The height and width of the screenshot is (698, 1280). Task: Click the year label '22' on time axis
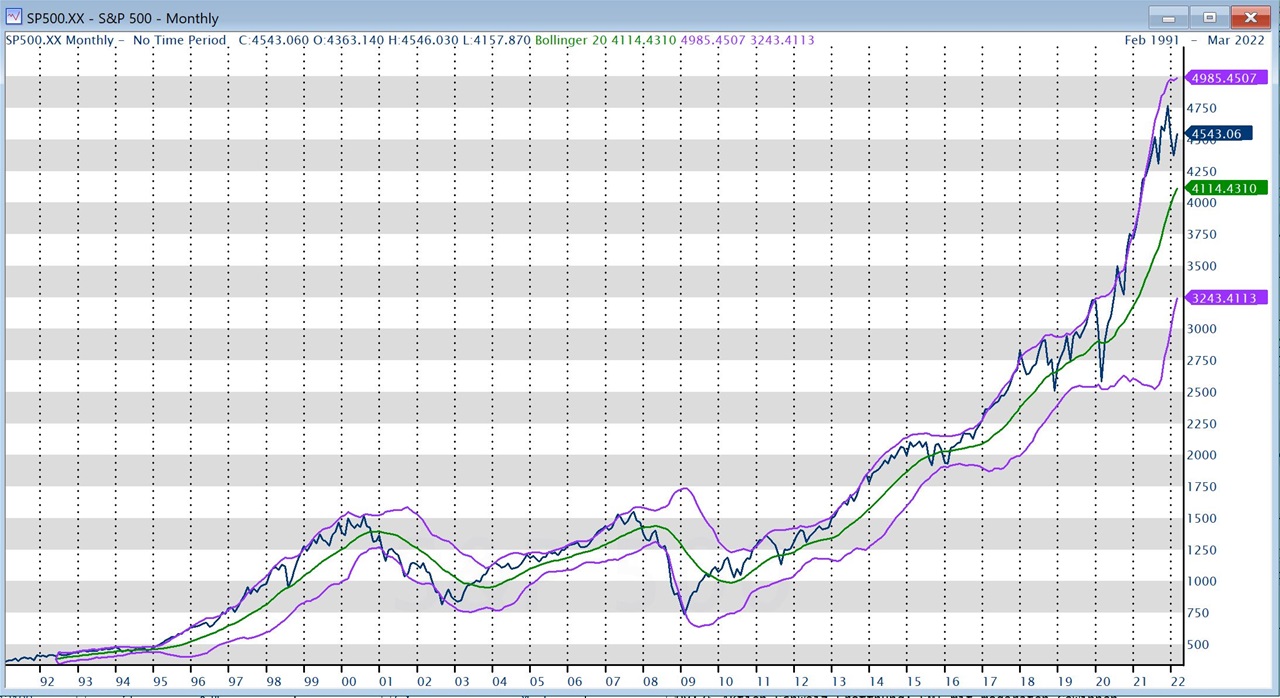1177,682
